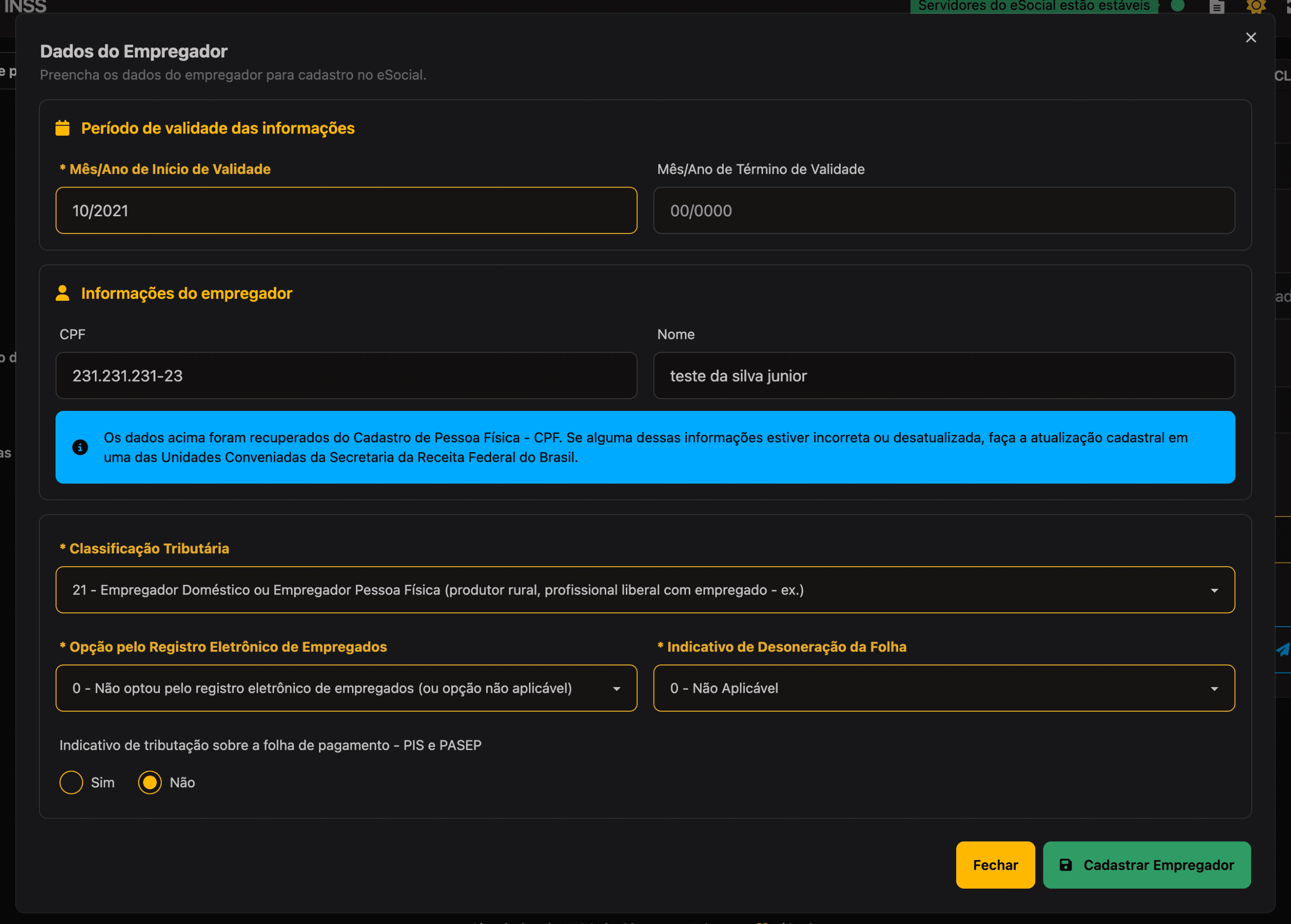Open Indicativo de Desoneração da Folha dropdown
Image resolution: width=1291 pixels, height=924 pixels.
click(944, 688)
